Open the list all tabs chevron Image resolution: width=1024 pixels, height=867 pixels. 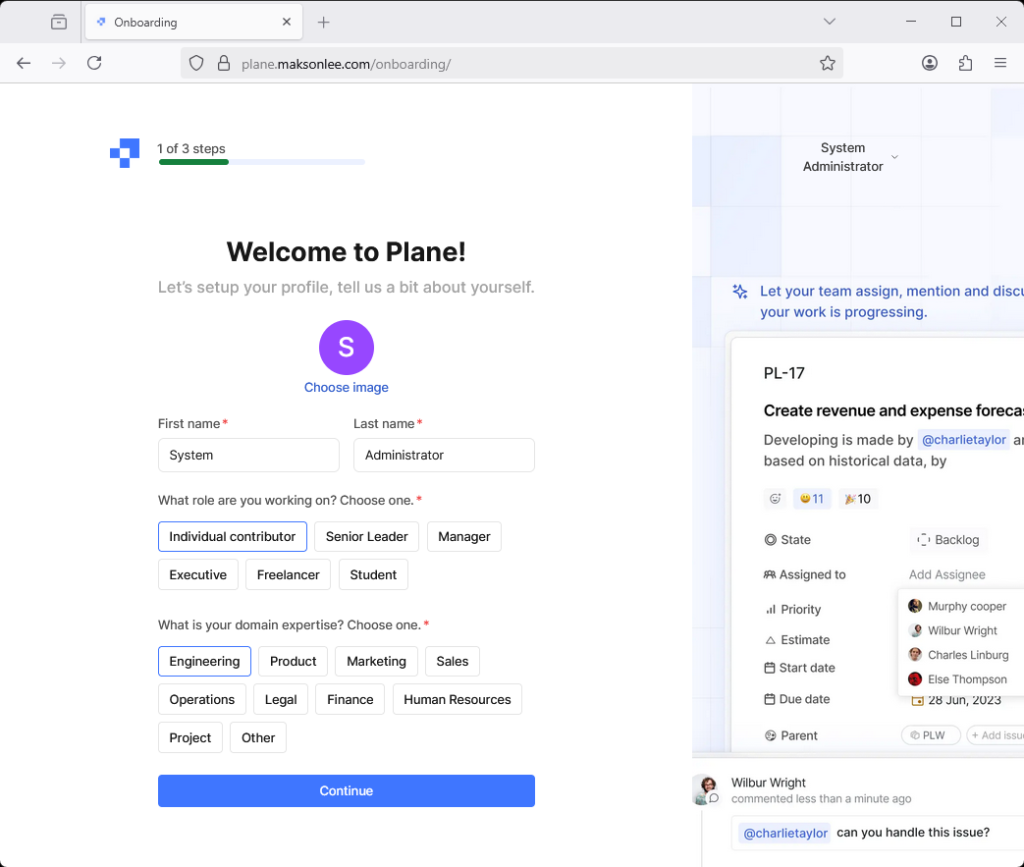click(829, 22)
